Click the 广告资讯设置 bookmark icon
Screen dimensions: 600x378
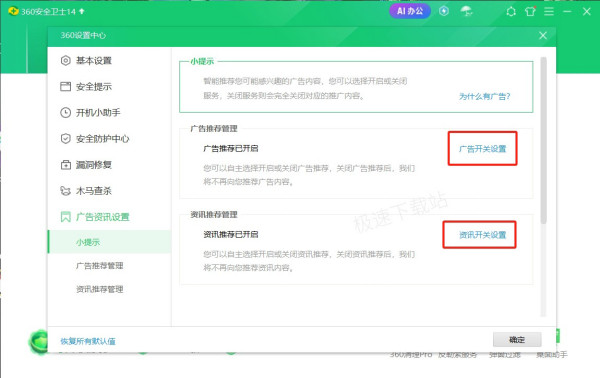65,217
